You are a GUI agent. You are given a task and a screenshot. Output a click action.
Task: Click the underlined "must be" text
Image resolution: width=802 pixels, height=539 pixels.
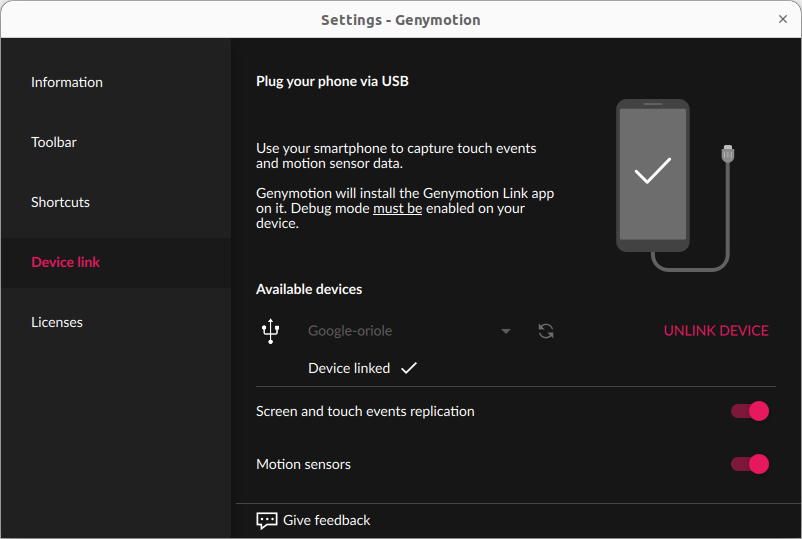(x=397, y=209)
